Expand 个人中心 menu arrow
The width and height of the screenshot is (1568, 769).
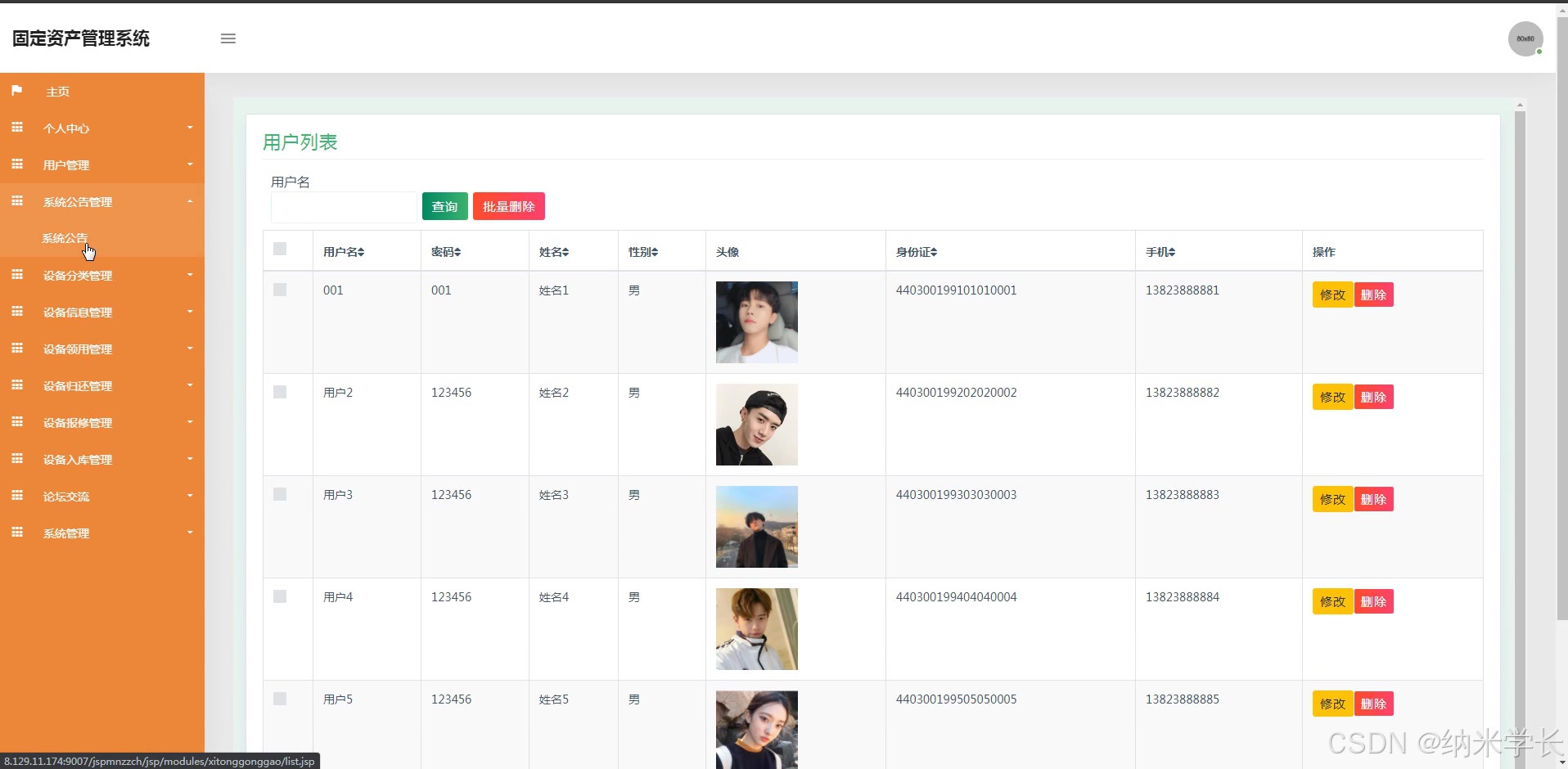coord(190,127)
